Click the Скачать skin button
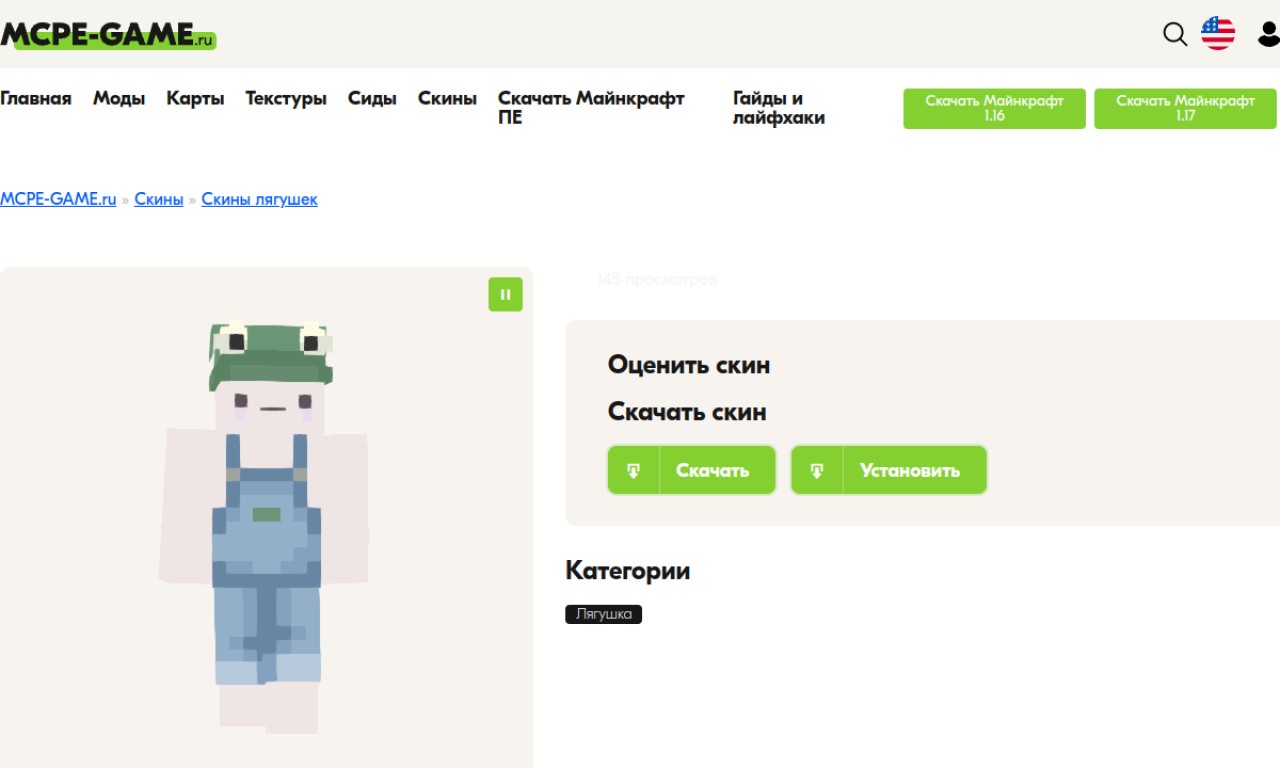 click(692, 470)
